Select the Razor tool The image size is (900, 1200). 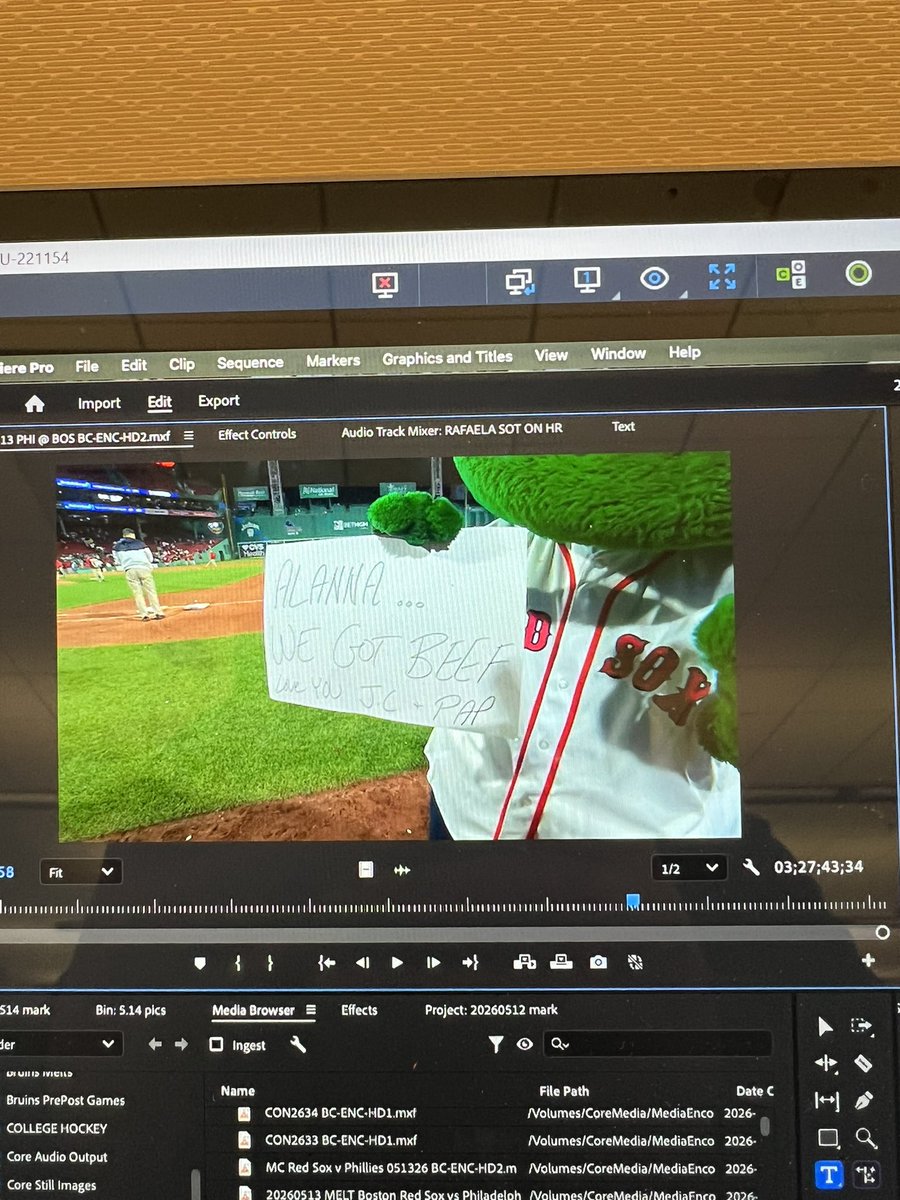tap(863, 1063)
